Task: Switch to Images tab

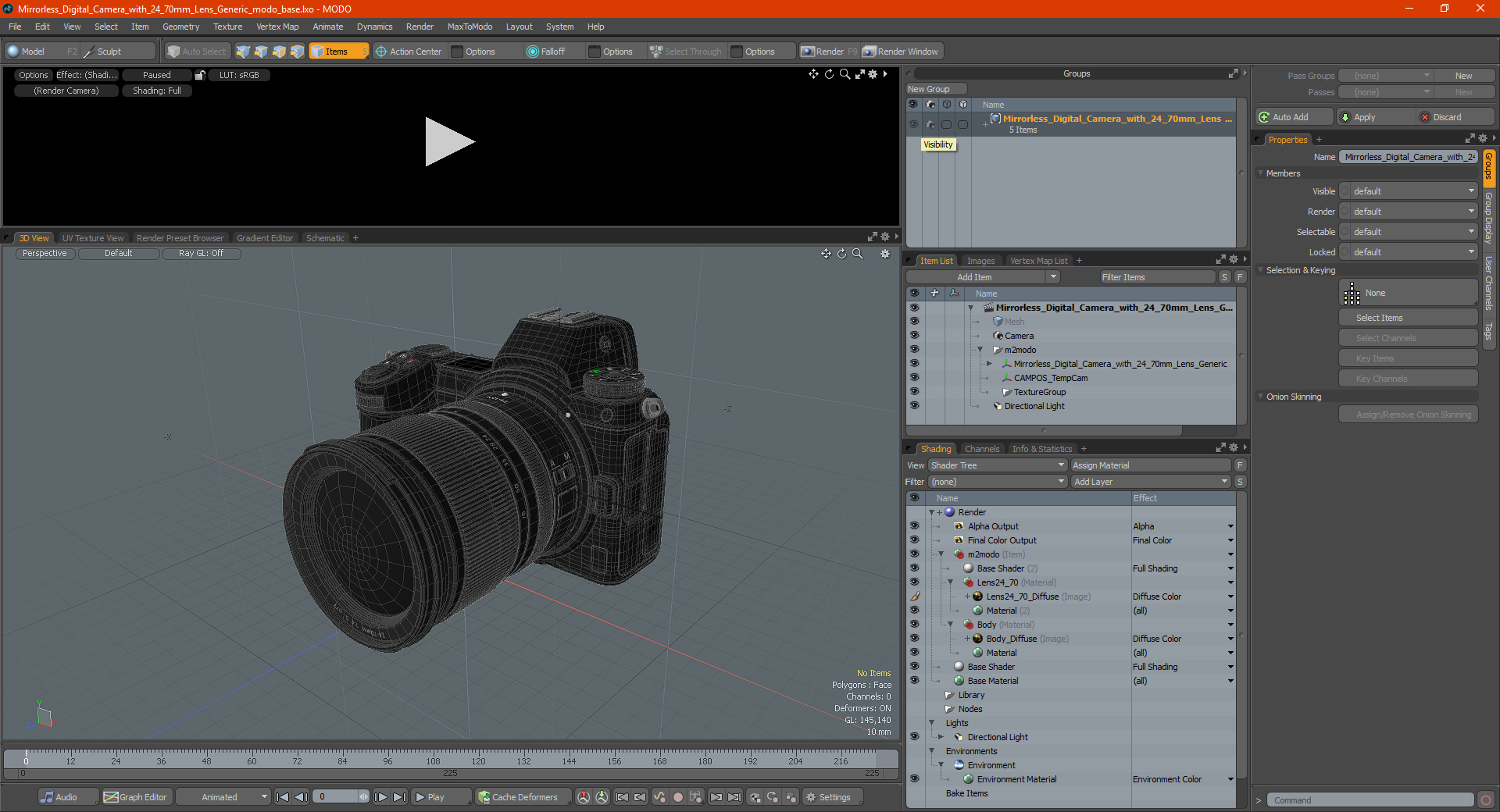Action: [x=980, y=261]
